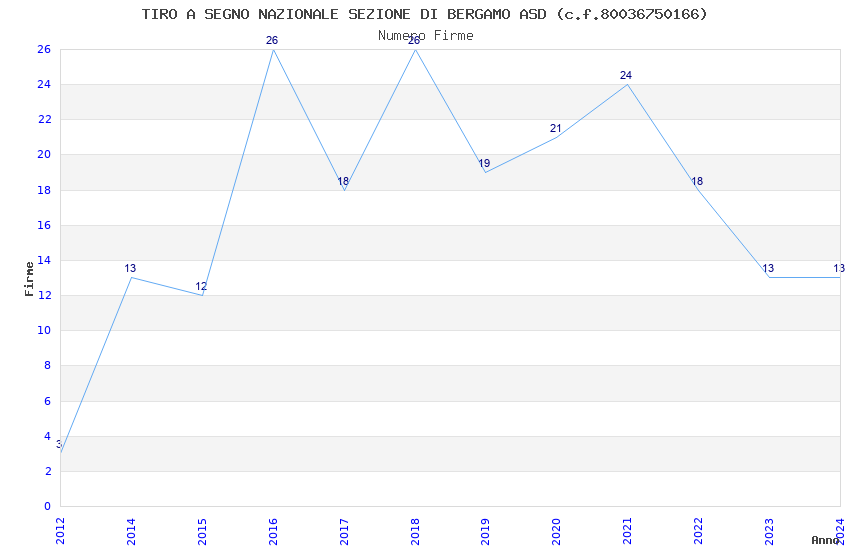This screenshot has width=850, height=550.
Task: Click data label 24 above 2021
Action: coord(626,75)
